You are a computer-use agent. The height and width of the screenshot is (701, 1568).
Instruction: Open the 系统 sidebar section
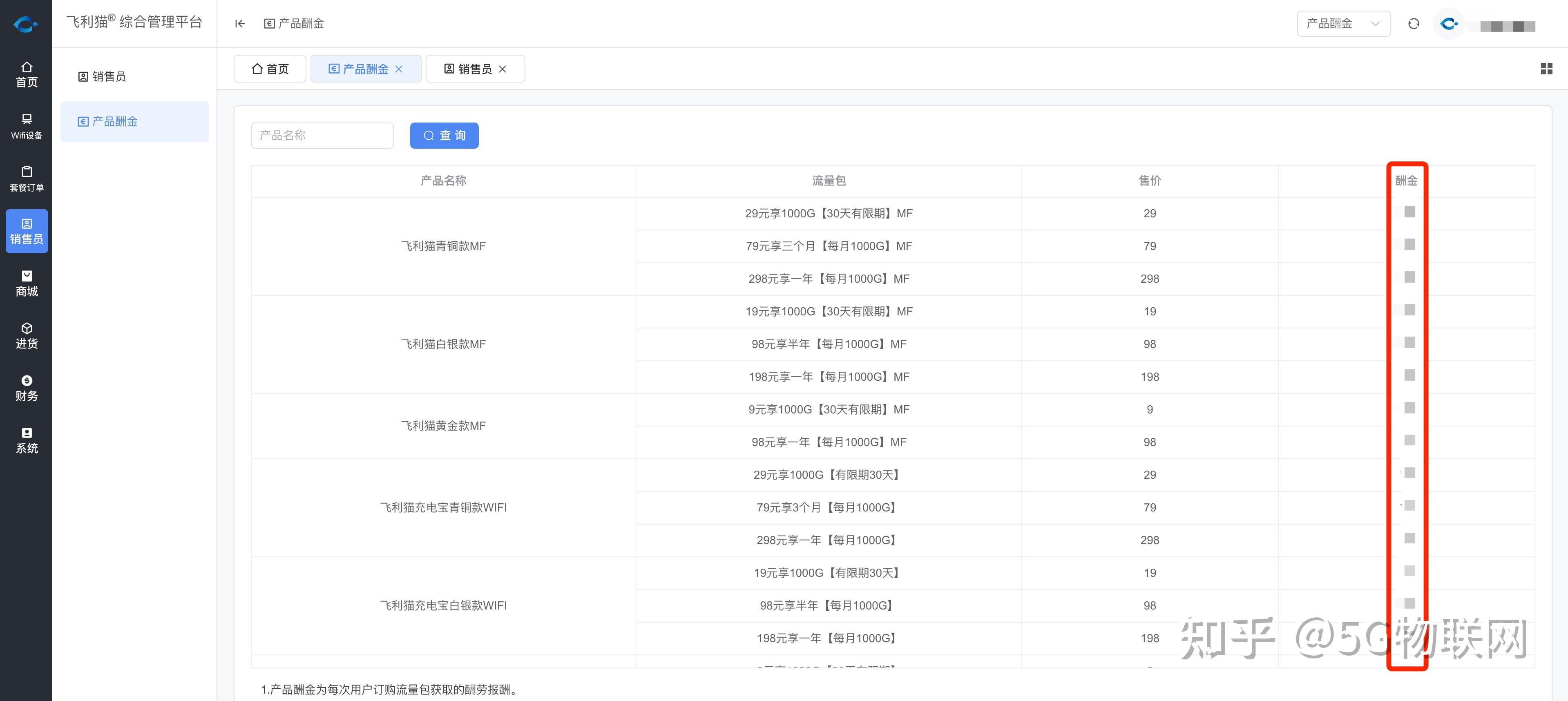[26, 440]
